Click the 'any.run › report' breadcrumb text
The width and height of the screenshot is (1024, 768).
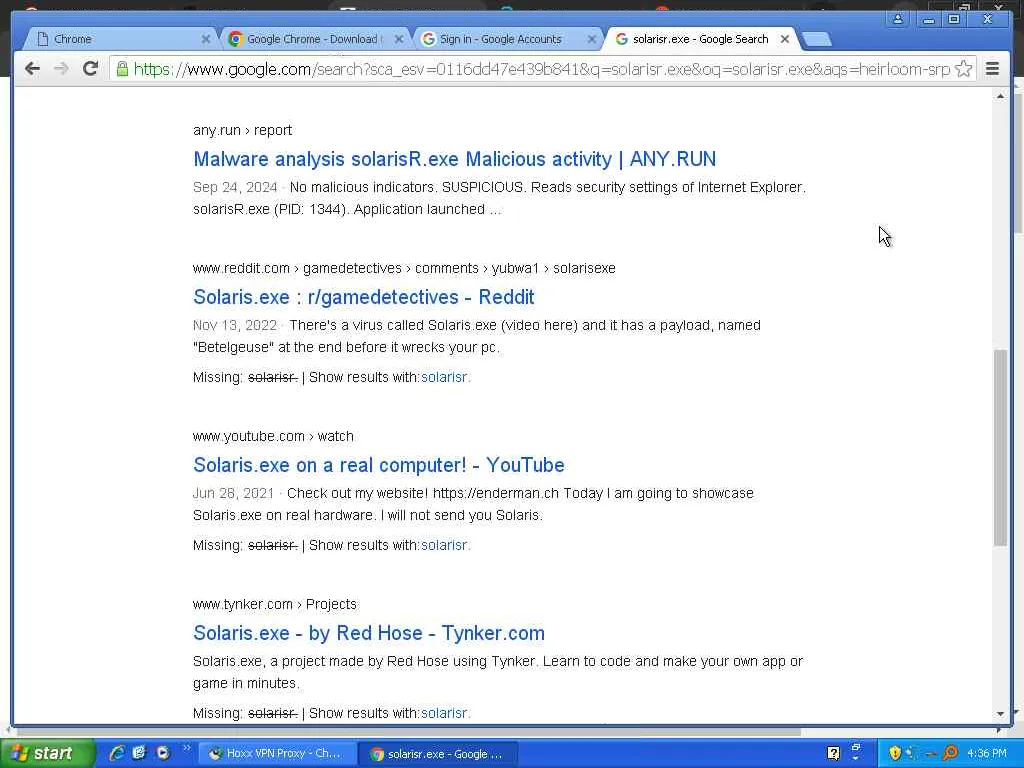(x=242, y=130)
